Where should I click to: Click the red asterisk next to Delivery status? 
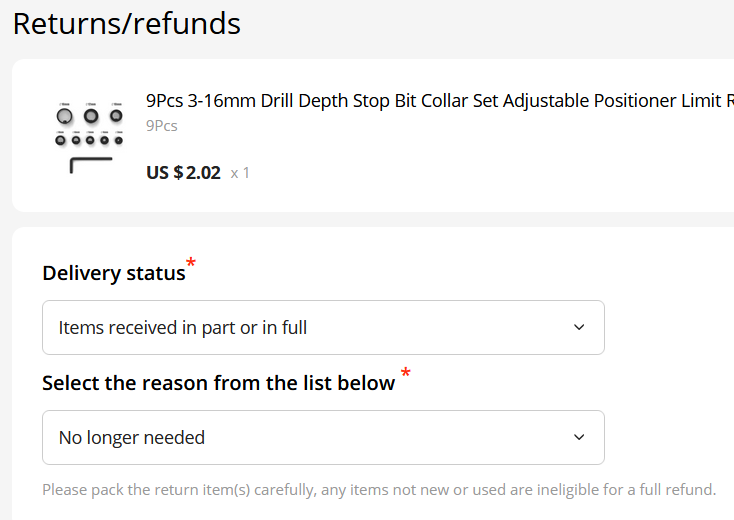pyautogui.click(x=191, y=264)
